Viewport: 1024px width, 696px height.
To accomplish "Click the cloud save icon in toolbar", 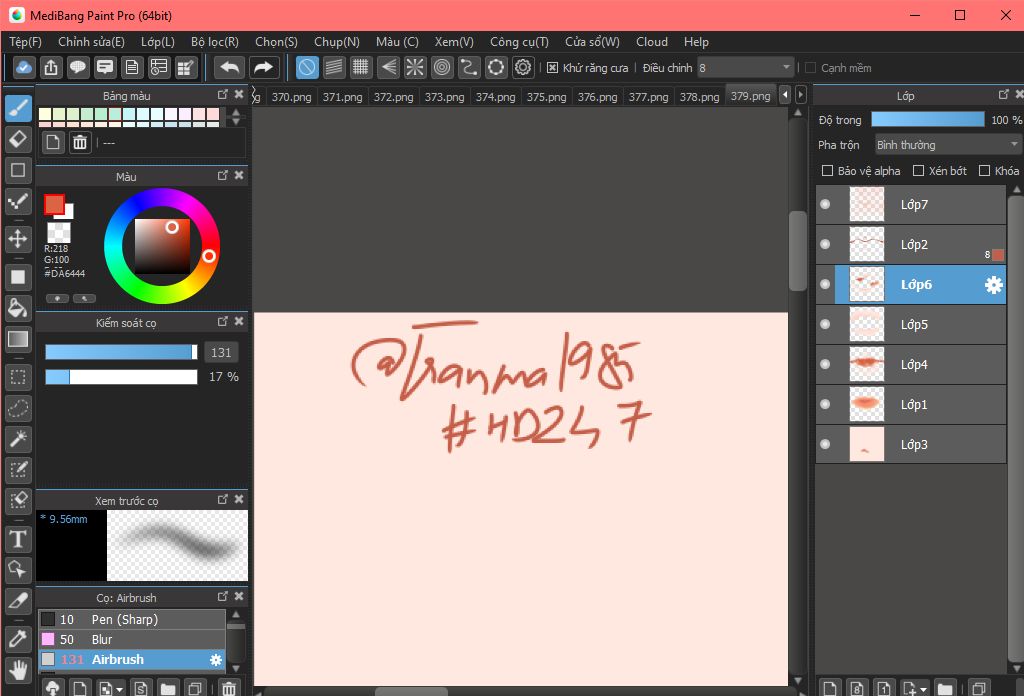I will click(x=24, y=67).
